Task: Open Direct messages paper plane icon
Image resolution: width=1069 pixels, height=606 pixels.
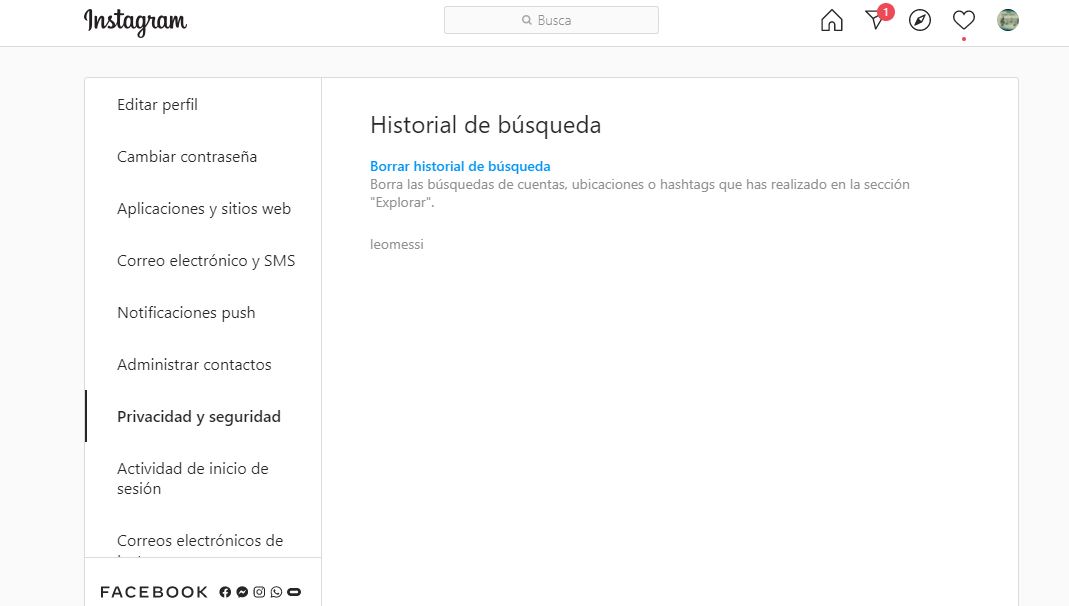Action: click(x=875, y=21)
